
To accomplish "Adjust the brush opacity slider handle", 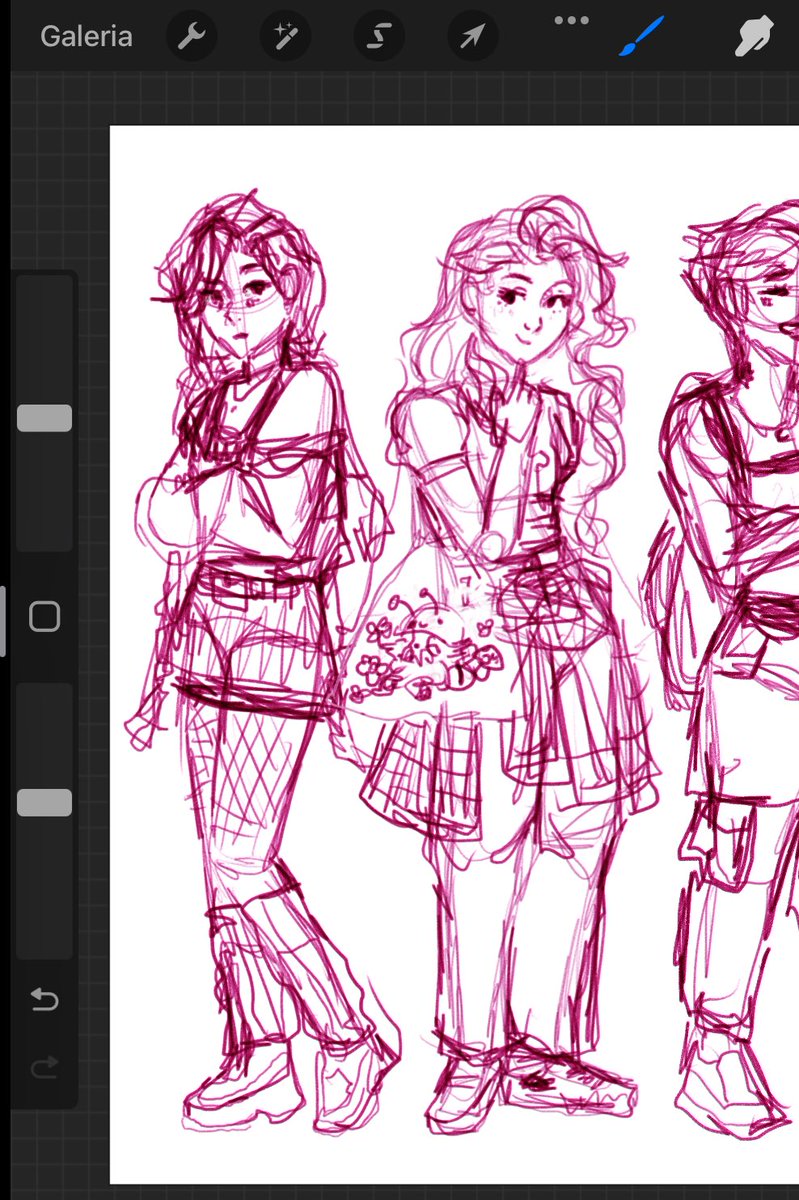I will 45,803.
